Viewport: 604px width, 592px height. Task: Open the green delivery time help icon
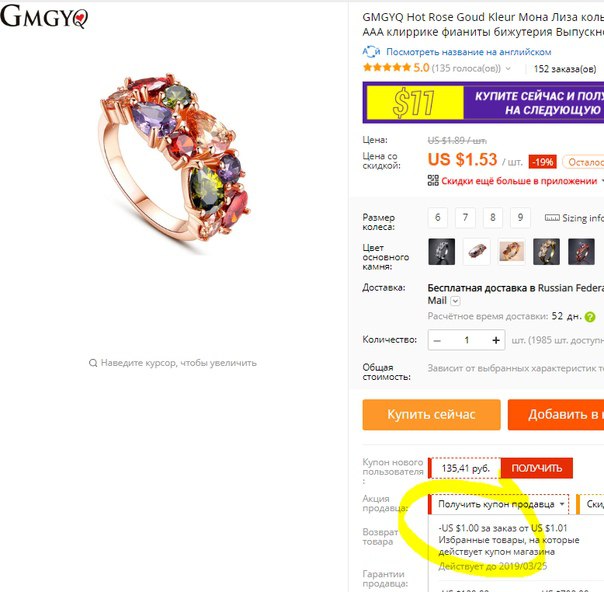[590, 317]
